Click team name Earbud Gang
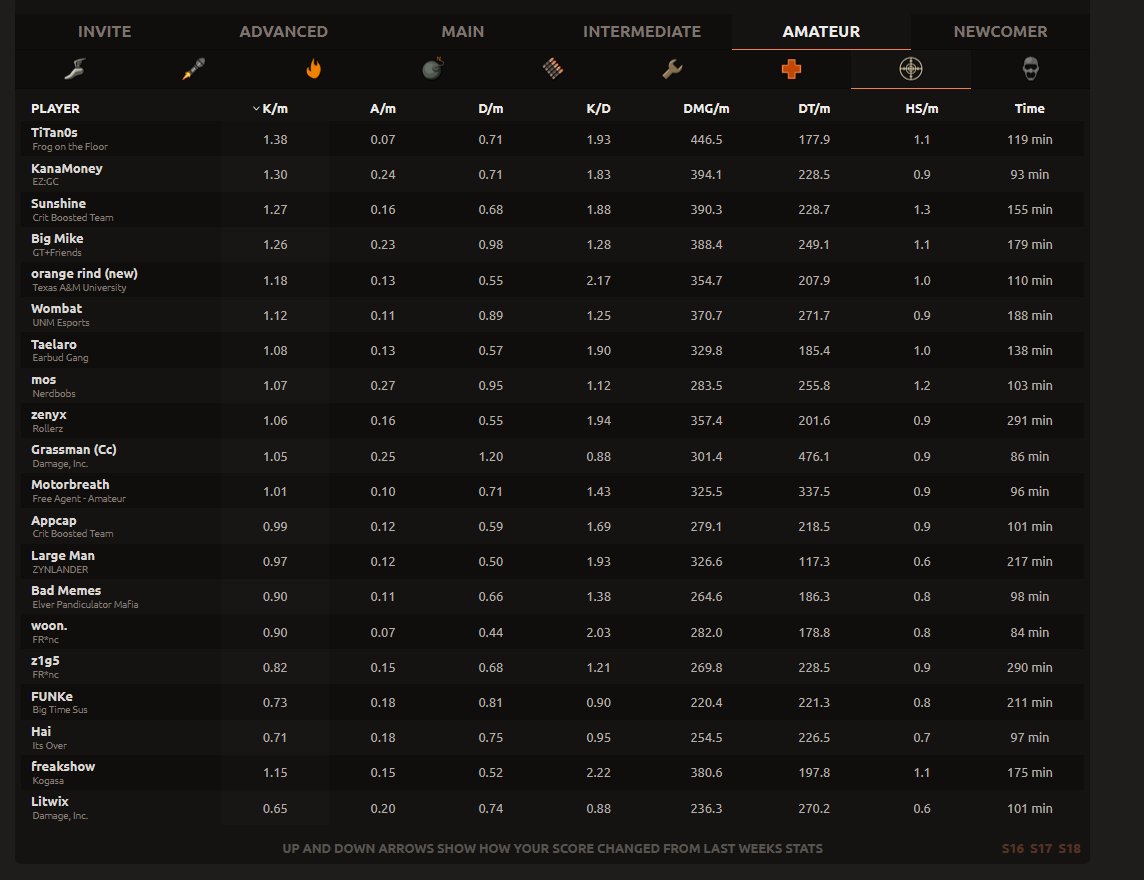The height and width of the screenshot is (880, 1144). (60, 358)
